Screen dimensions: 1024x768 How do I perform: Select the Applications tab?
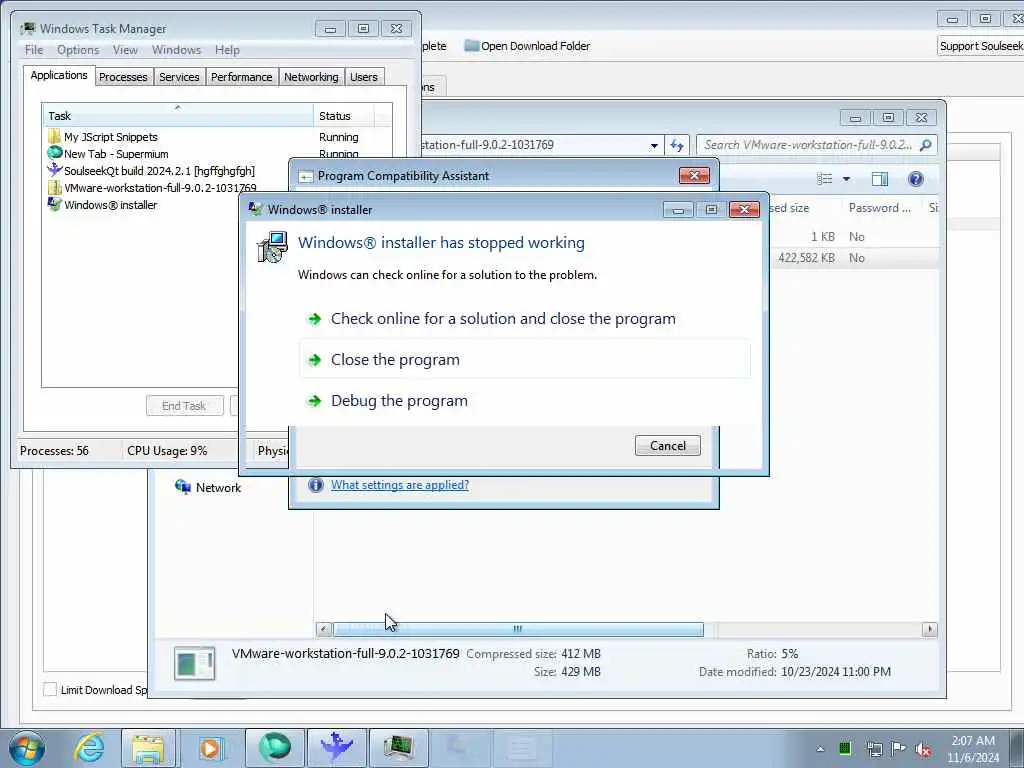click(x=59, y=75)
